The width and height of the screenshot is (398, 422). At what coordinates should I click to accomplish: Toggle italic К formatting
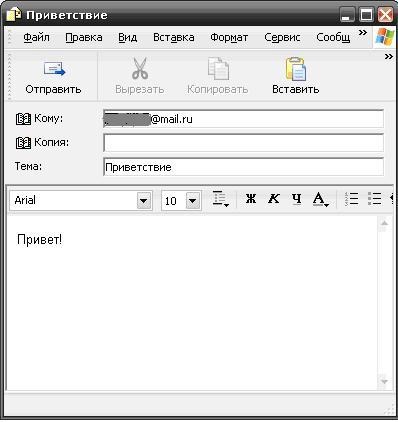274,199
